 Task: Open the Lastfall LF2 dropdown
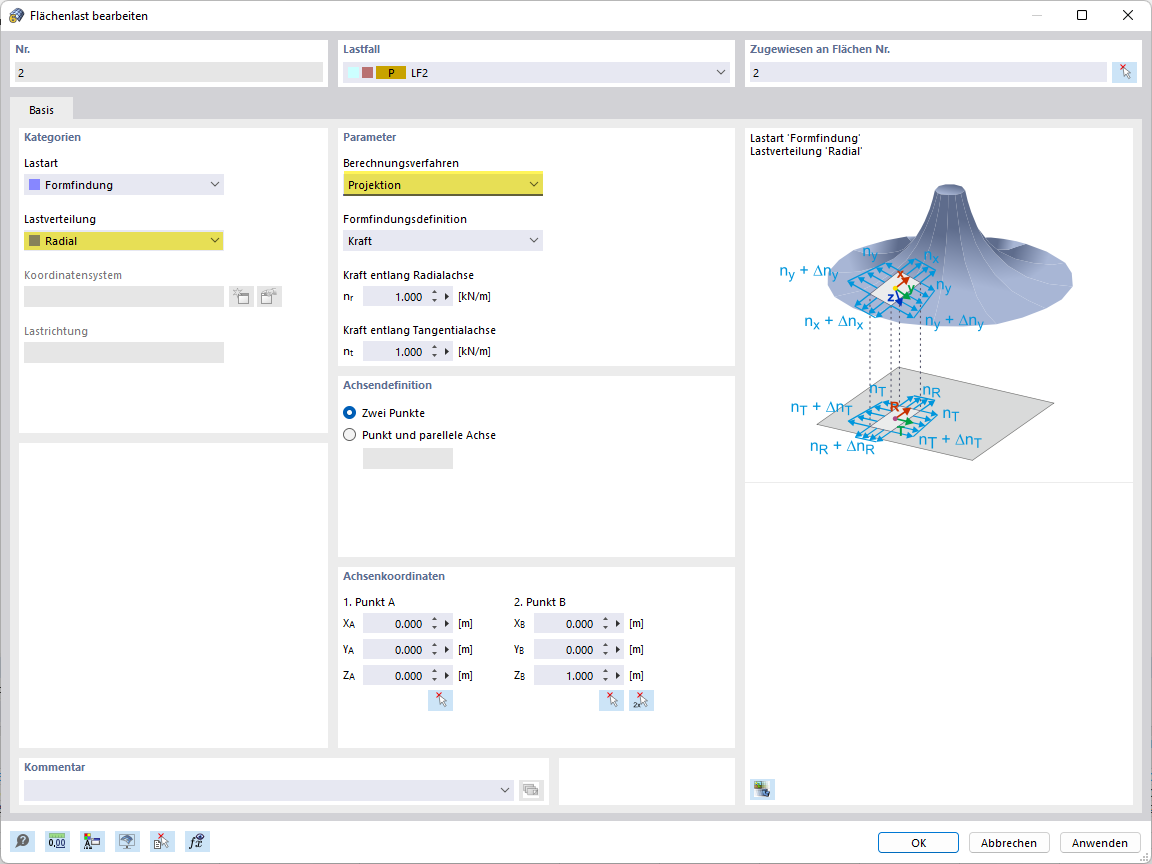pyautogui.click(x=536, y=73)
